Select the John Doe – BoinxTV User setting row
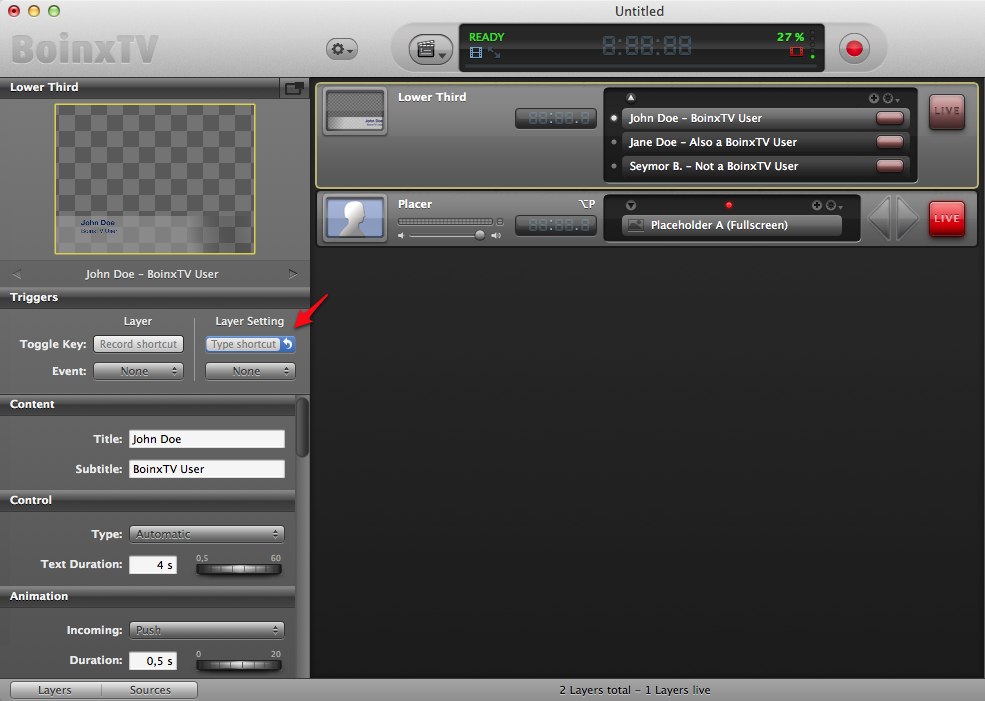Image resolution: width=985 pixels, height=701 pixels. [x=764, y=118]
